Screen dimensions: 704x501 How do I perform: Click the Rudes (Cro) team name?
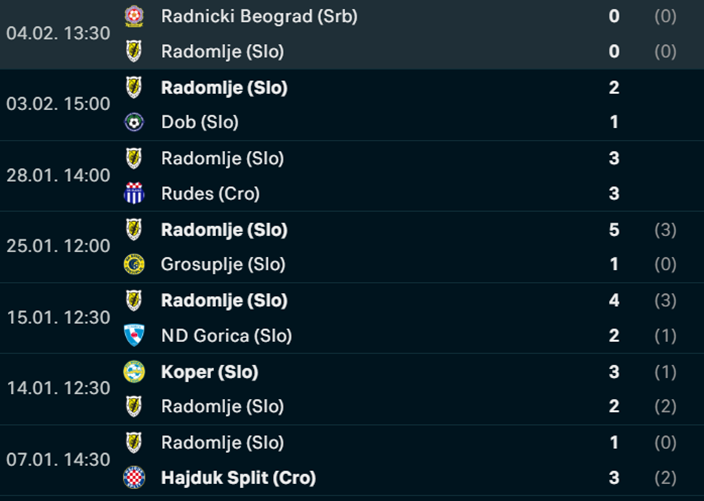click(x=211, y=193)
